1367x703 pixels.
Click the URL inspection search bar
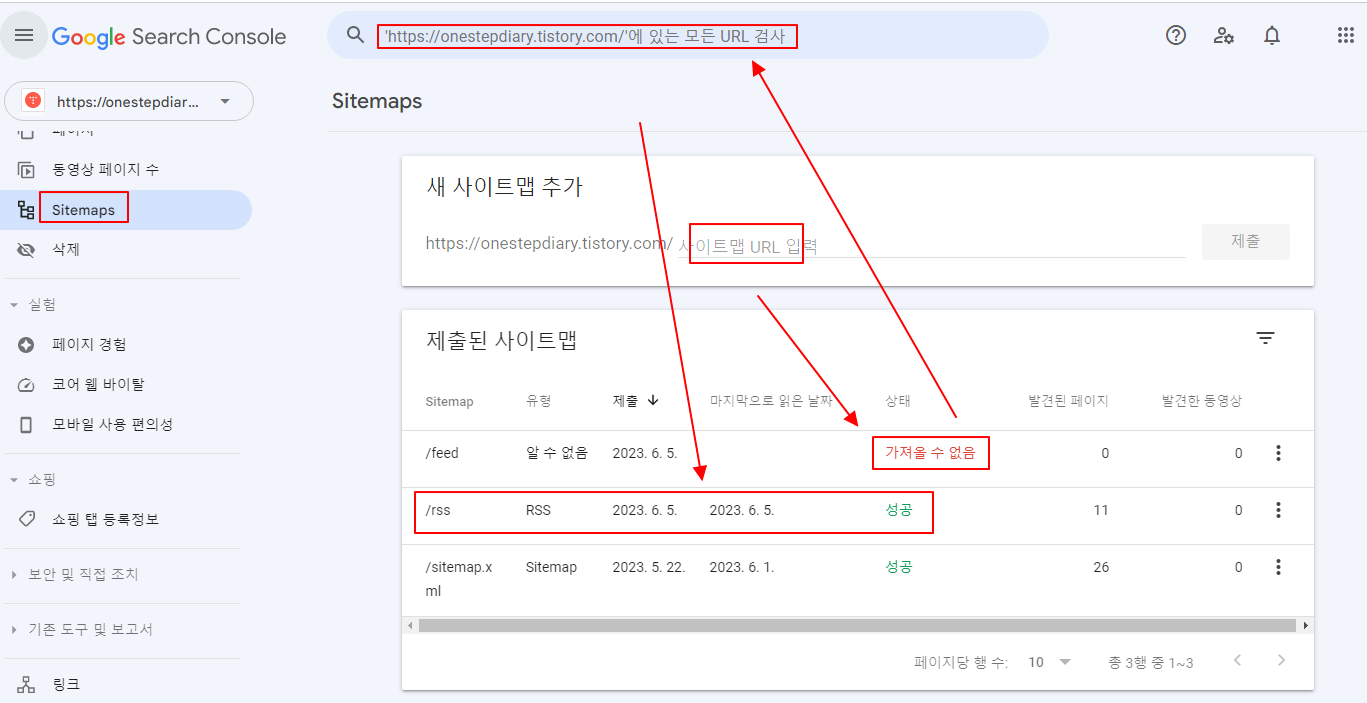coord(688,36)
